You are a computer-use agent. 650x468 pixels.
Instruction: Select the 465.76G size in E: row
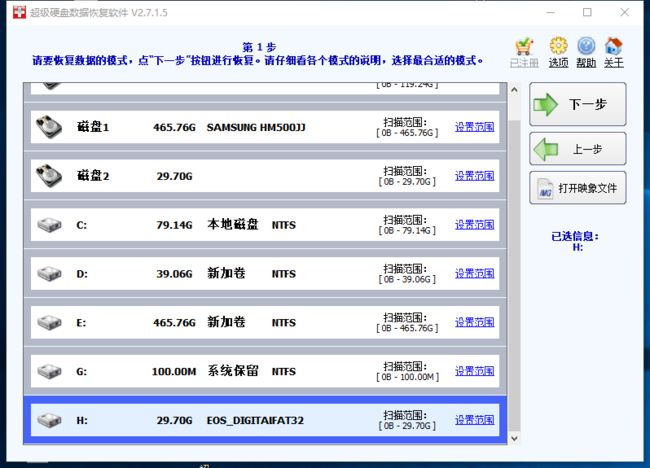click(174, 323)
